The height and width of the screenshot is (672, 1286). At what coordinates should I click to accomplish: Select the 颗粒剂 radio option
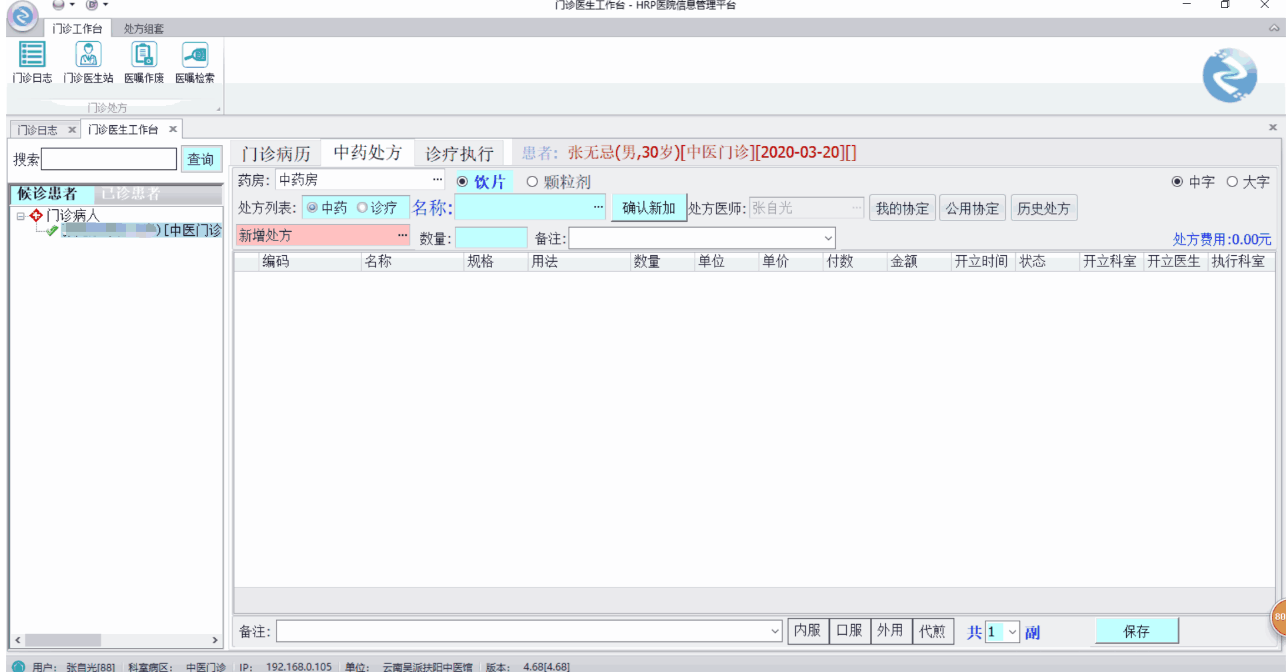click(532, 182)
